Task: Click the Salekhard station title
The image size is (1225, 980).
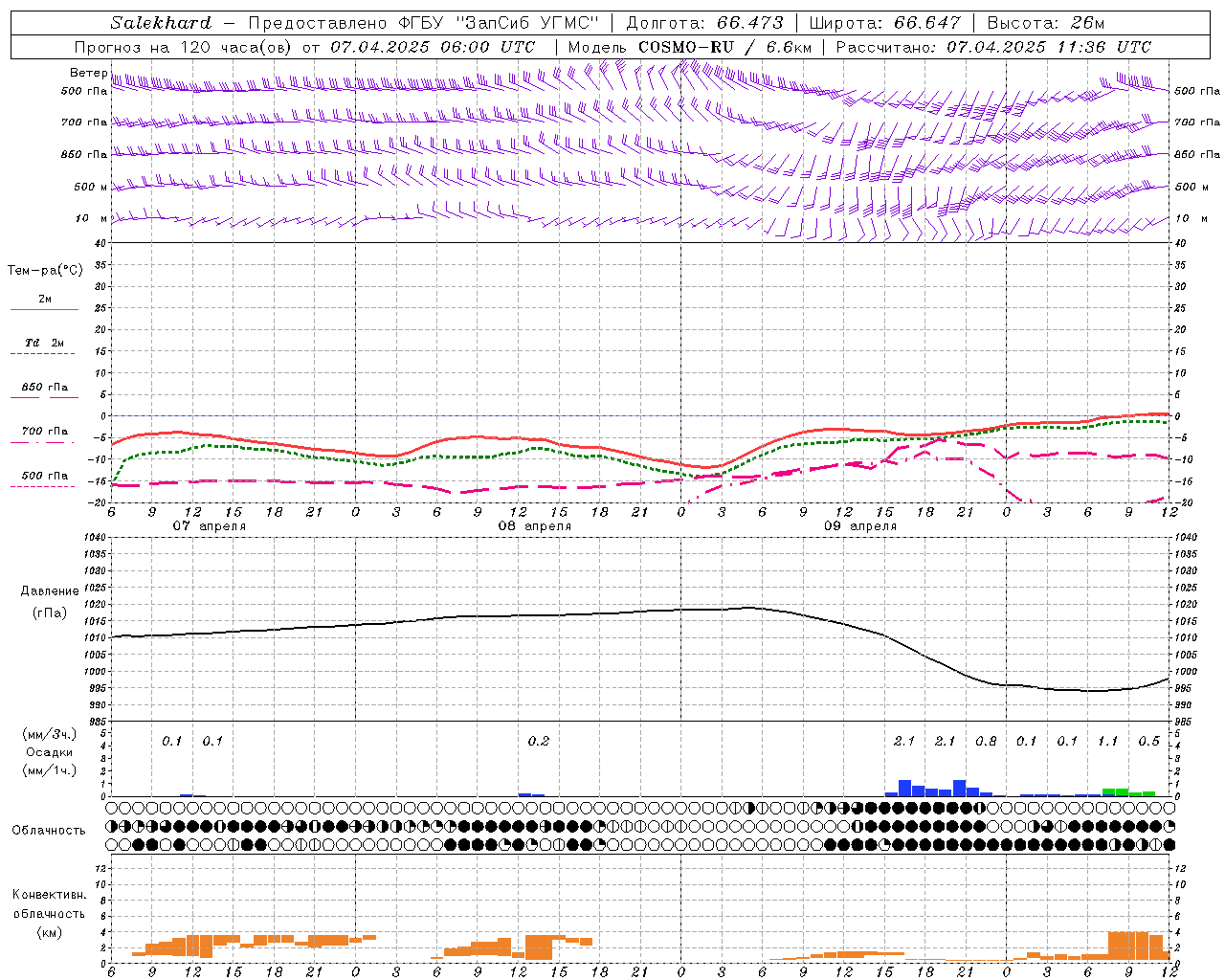Action: point(161,23)
